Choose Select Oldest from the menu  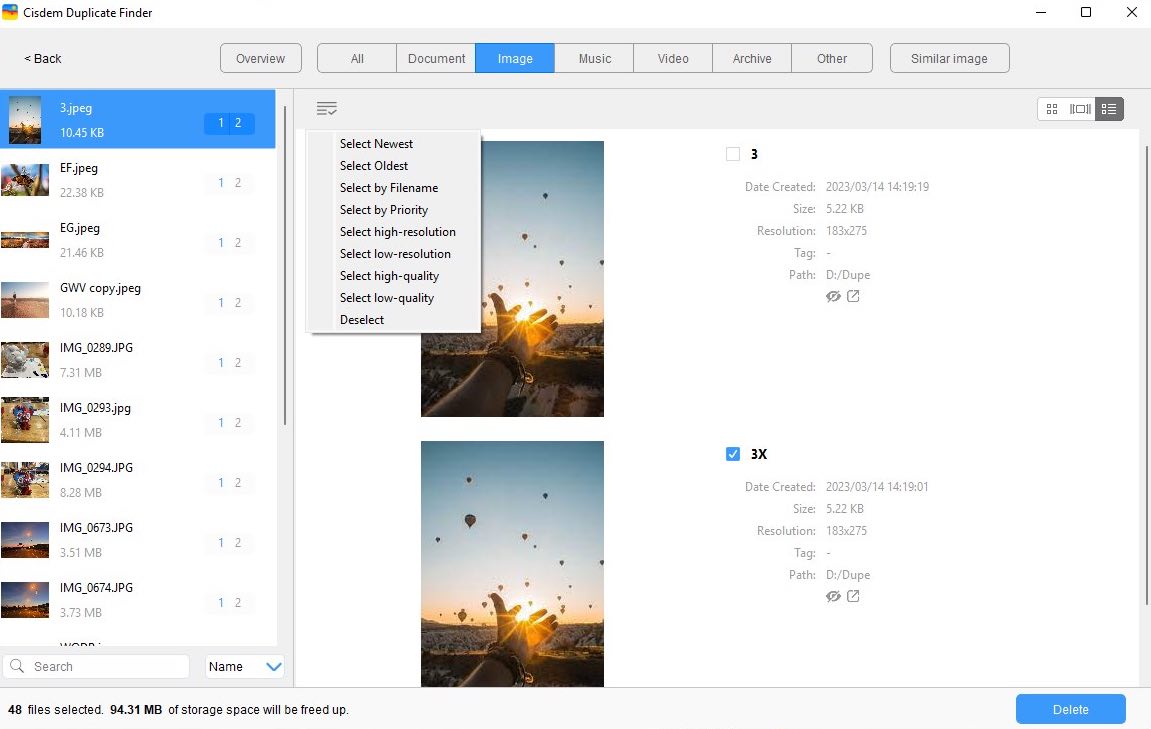[374, 166]
